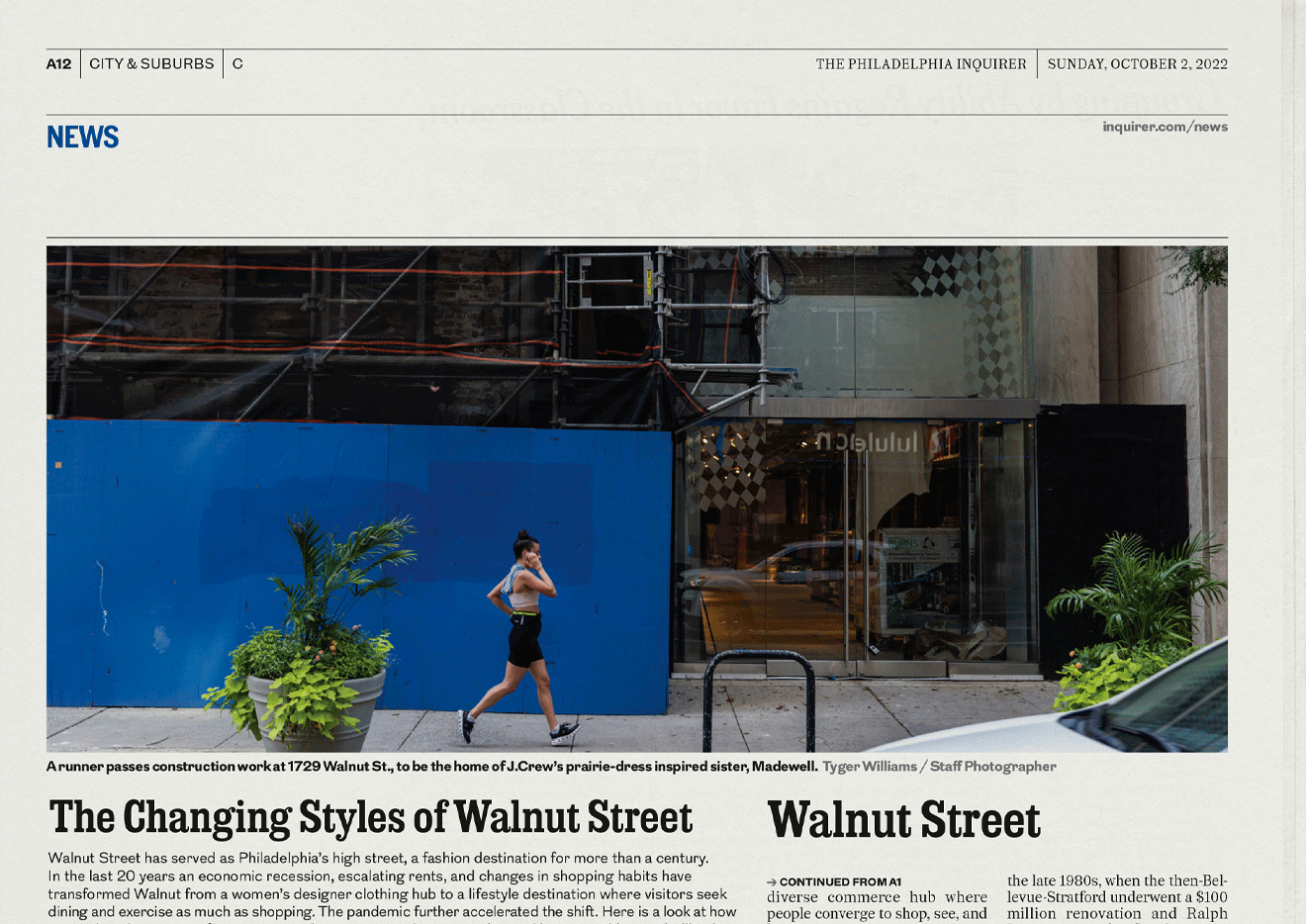The width and height of the screenshot is (1306, 924).
Task: Click the reversed lululemon sign in the photo
Action: 868,442
